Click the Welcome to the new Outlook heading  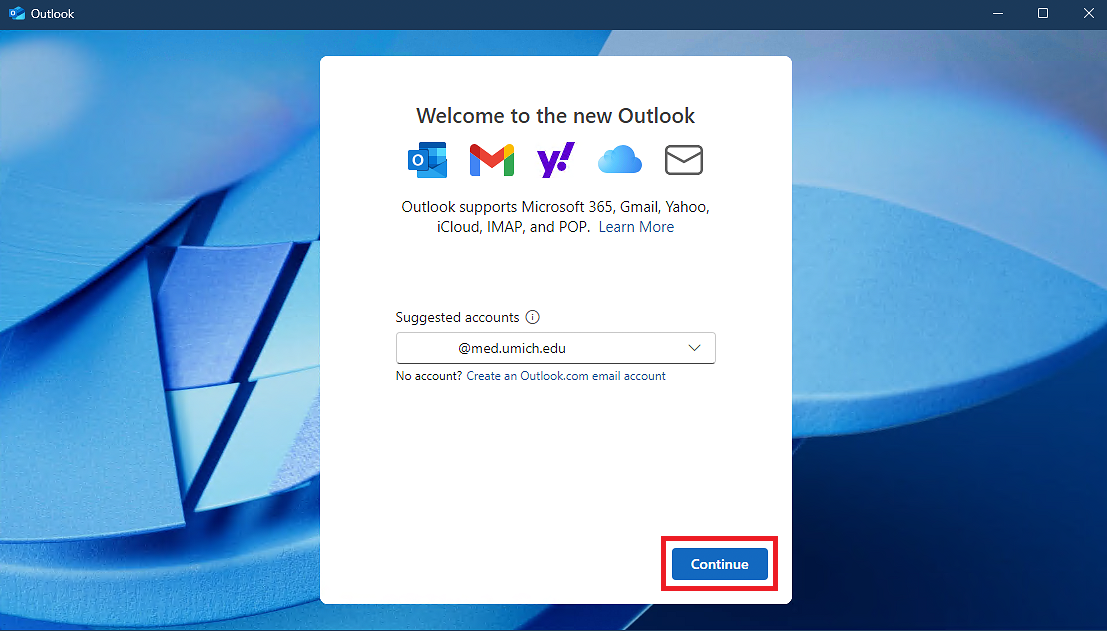coord(555,115)
